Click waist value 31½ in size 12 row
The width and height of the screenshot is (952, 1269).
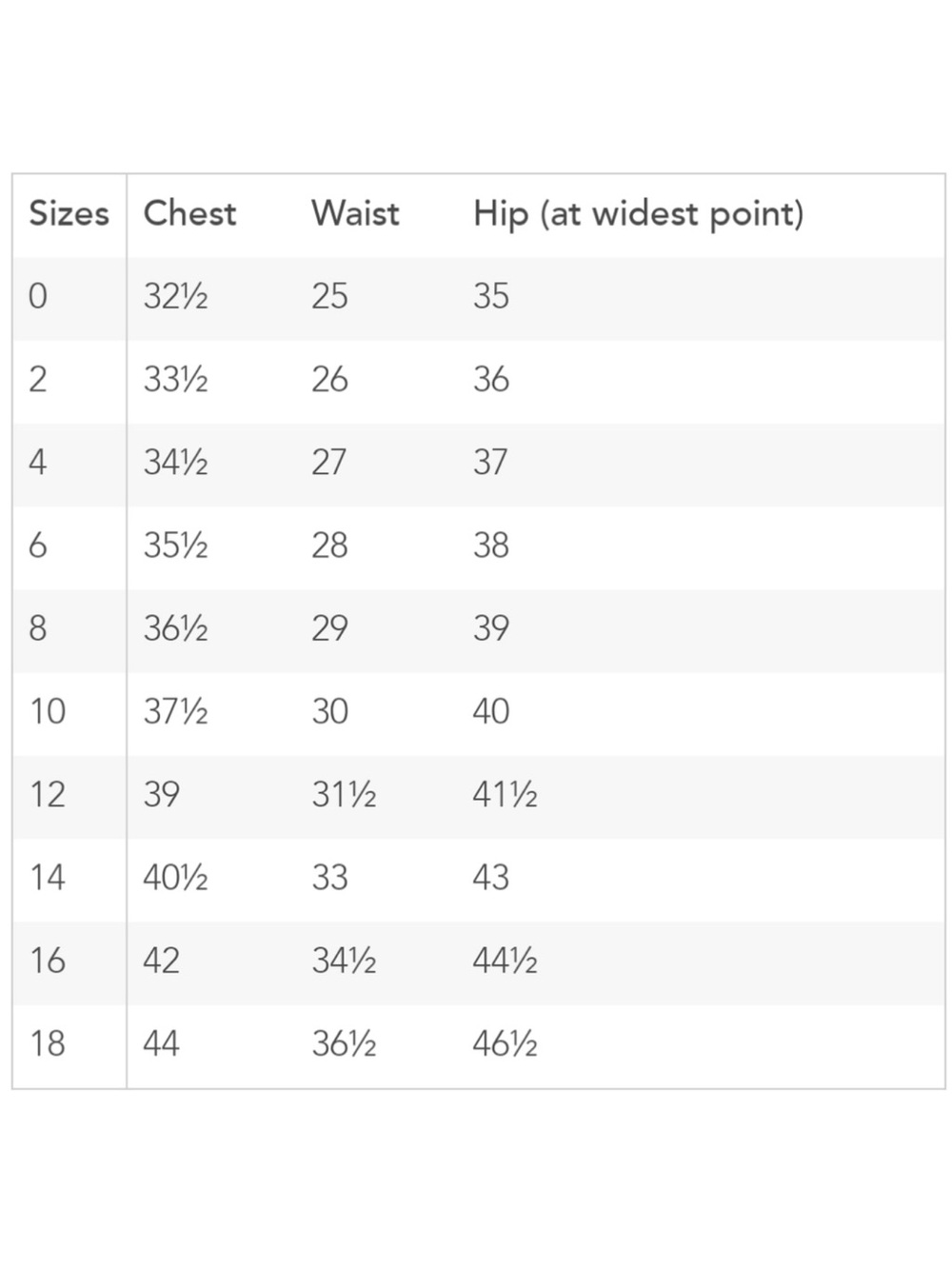click(x=344, y=794)
